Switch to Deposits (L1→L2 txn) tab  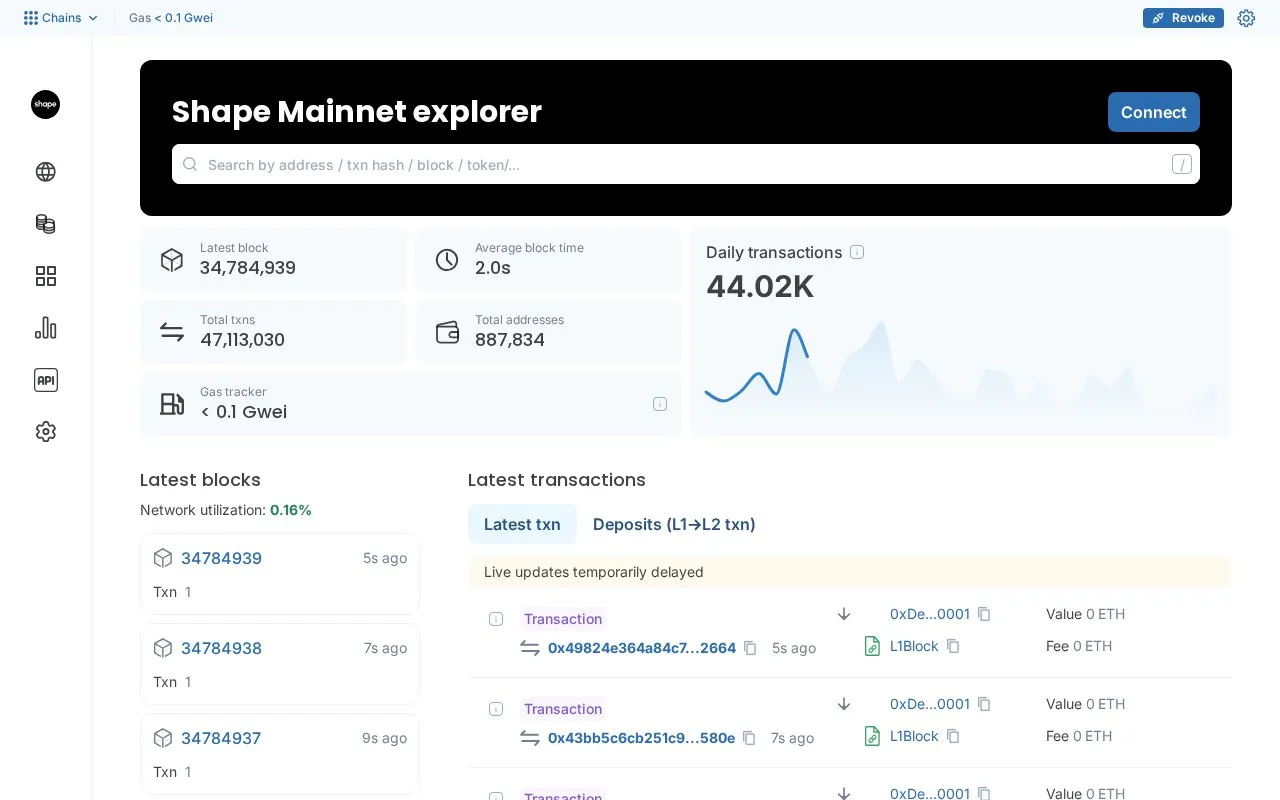pyautogui.click(x=674, y=524)
